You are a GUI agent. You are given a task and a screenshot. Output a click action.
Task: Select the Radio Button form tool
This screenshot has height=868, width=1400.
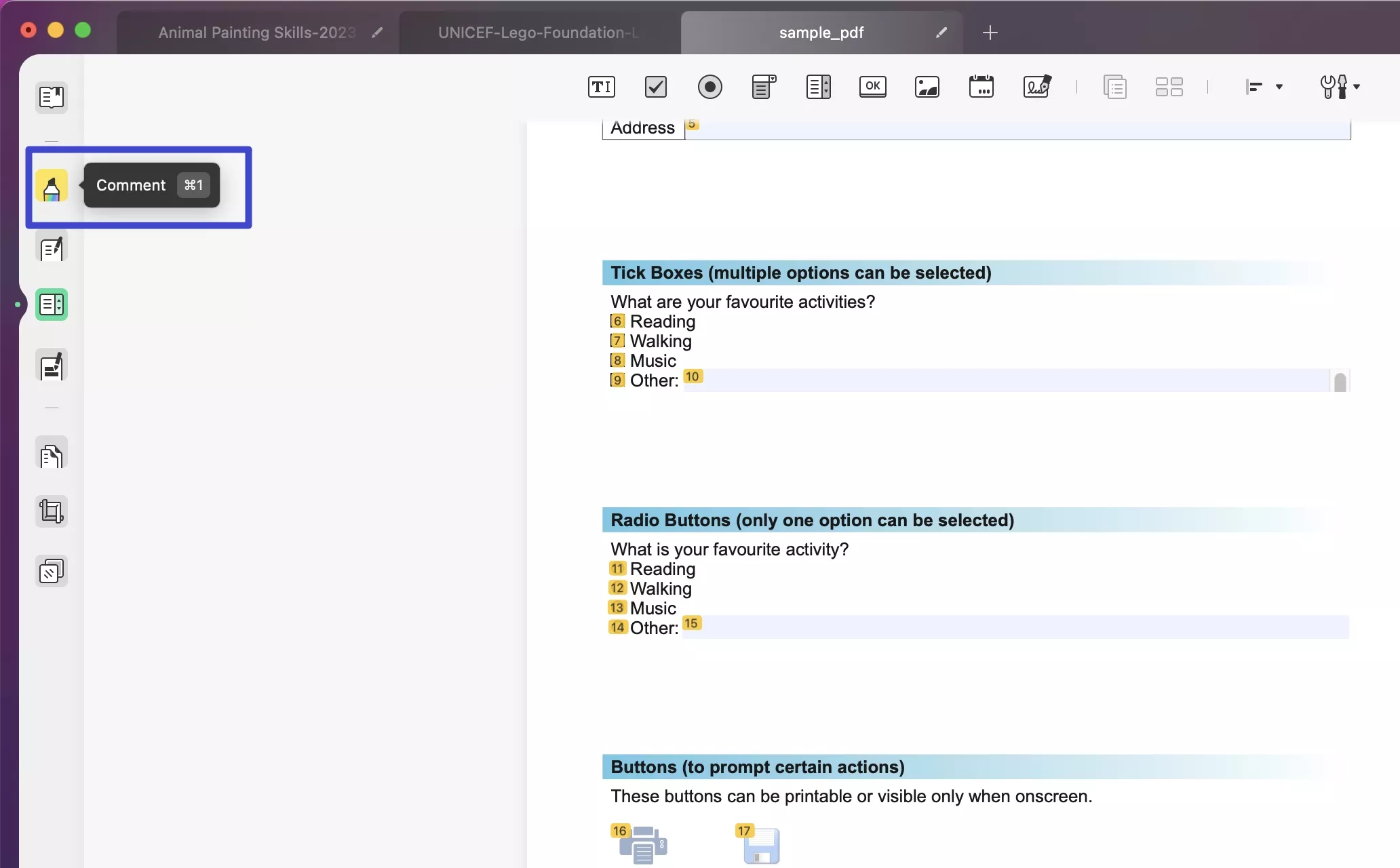pyautogui.click(x=709, y=87)
